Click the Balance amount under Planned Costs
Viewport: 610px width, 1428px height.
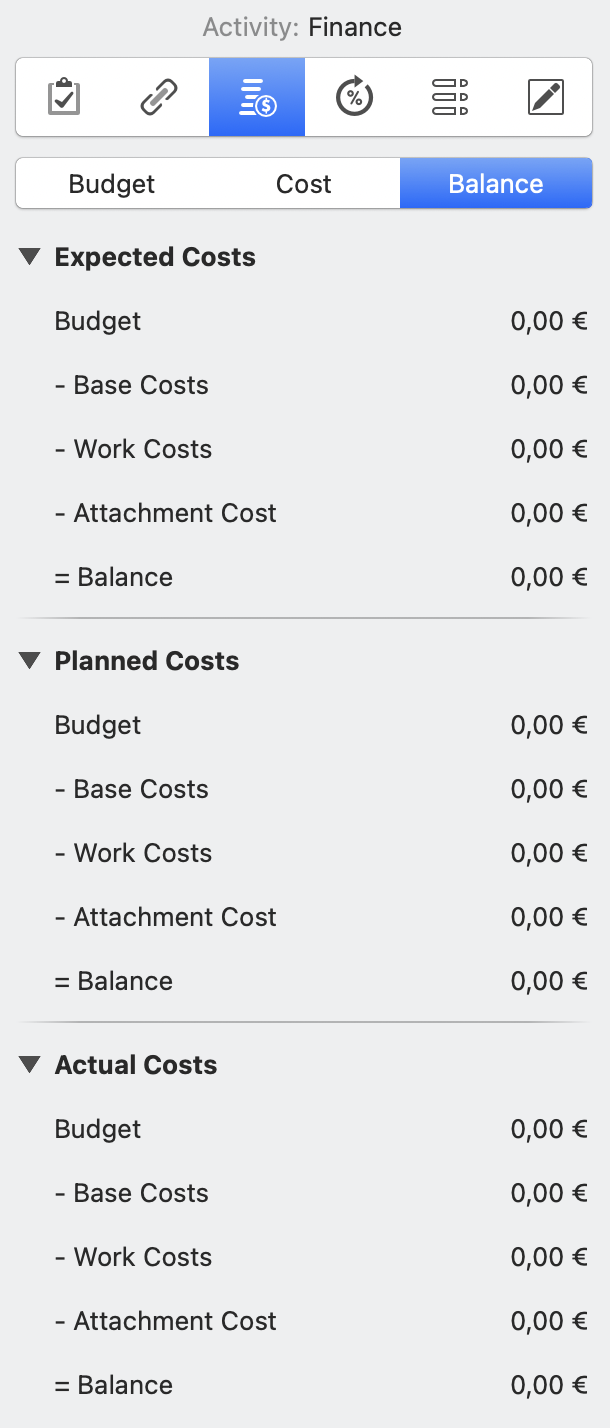pyautogui.click(x=548, y=981)
